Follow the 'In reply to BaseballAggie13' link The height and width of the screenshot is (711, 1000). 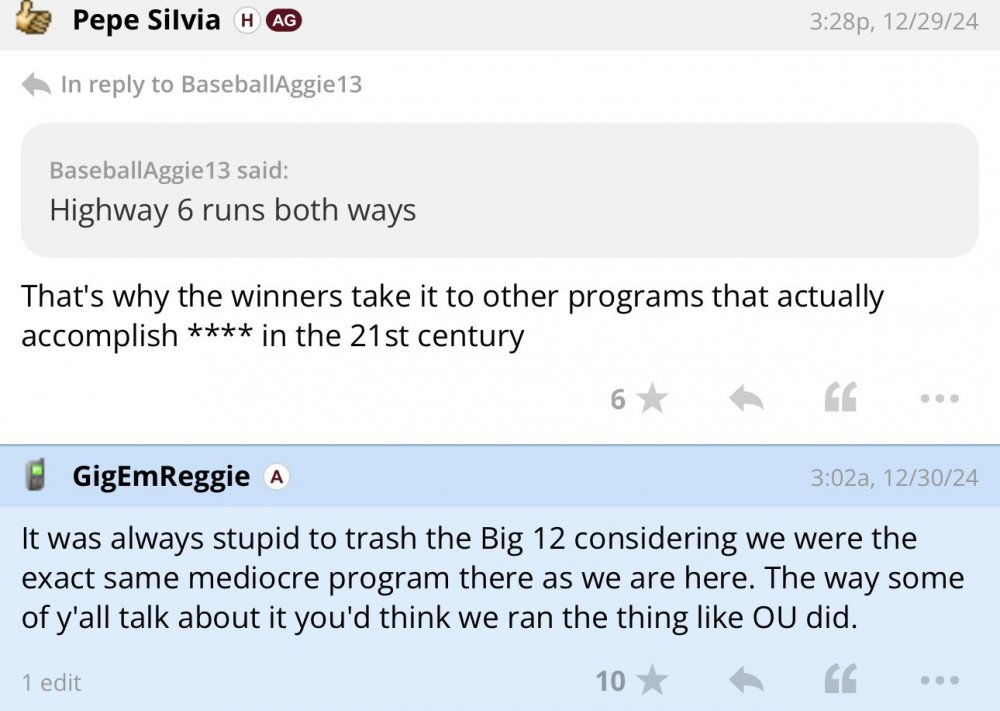click(211, 85)
